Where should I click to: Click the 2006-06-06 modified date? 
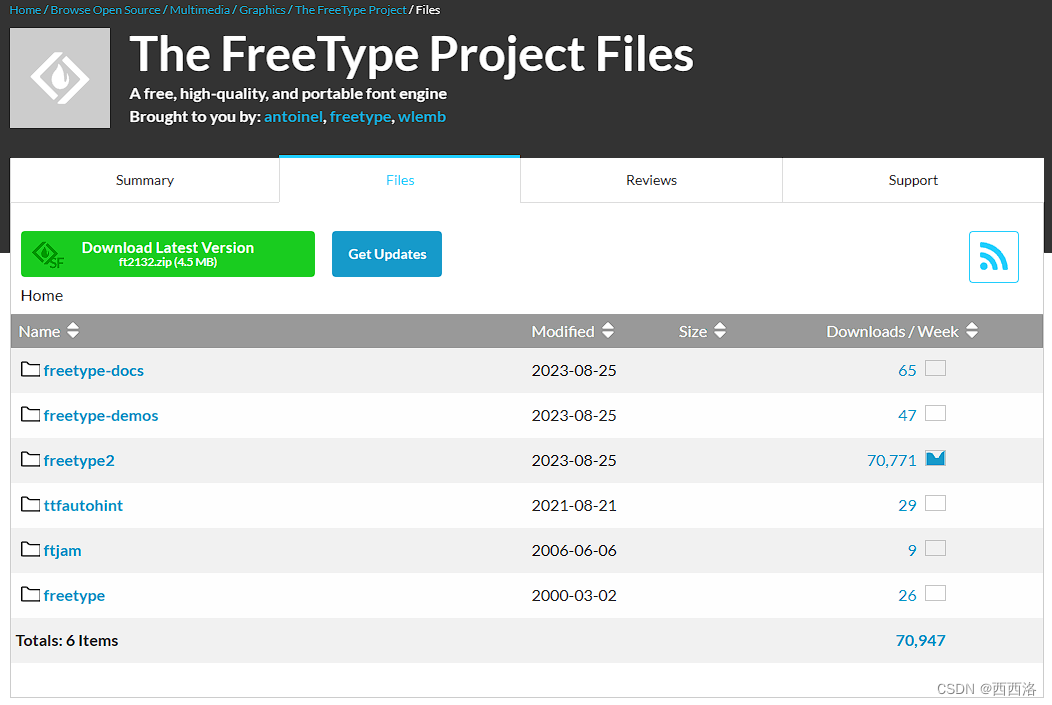click(x=574, y=550)
